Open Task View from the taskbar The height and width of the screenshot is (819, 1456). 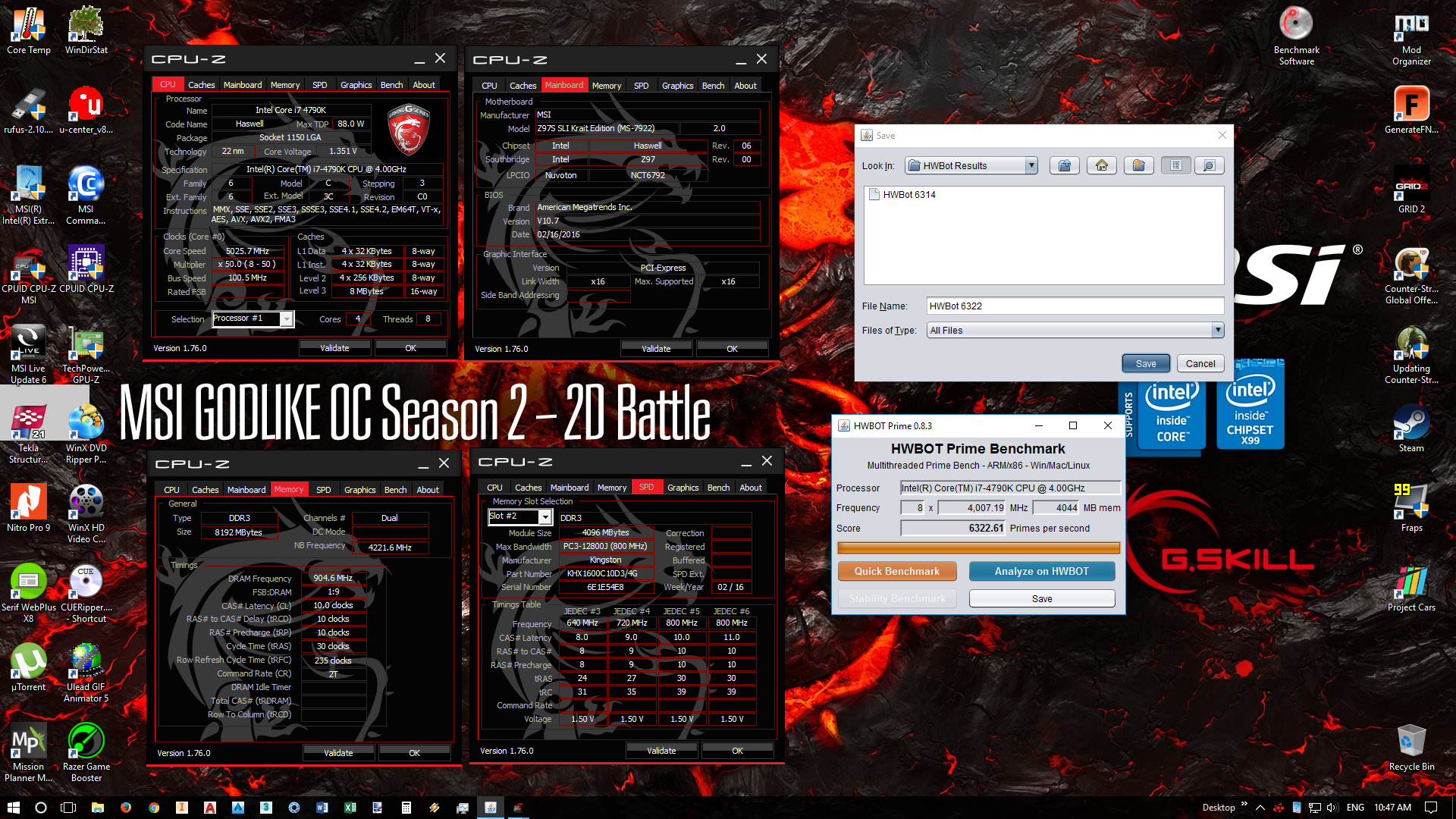tap(68, 808)
